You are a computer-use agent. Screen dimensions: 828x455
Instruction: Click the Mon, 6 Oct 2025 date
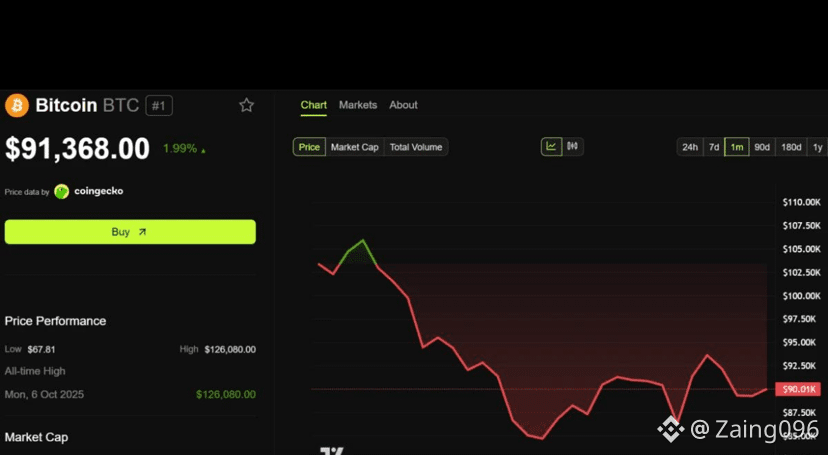[x=44, y=394]
